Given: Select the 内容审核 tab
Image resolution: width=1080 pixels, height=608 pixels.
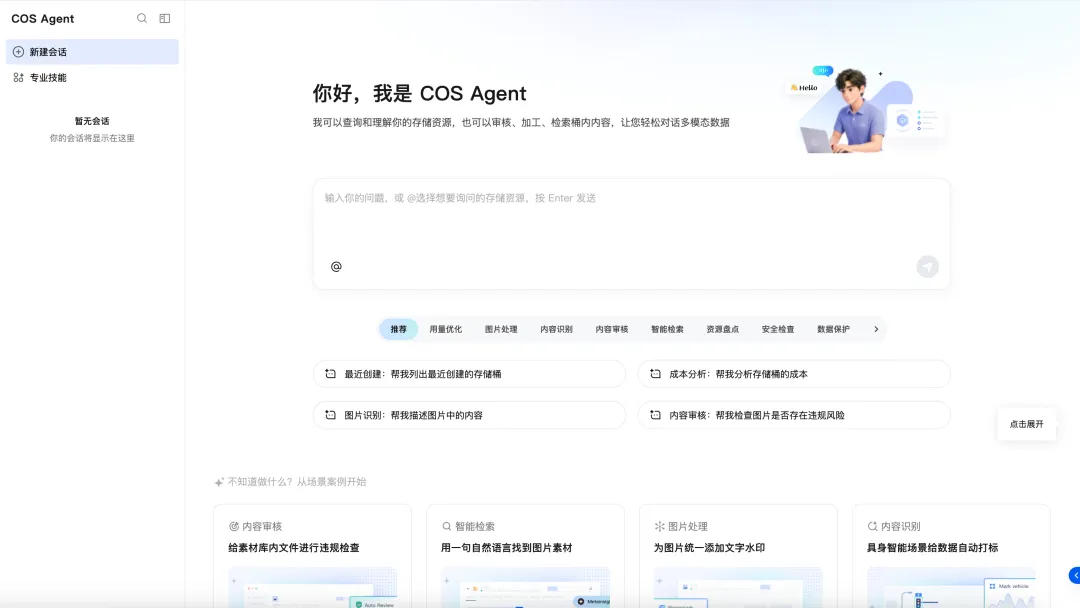Looking at the screenshot, I should pos(612,329).
